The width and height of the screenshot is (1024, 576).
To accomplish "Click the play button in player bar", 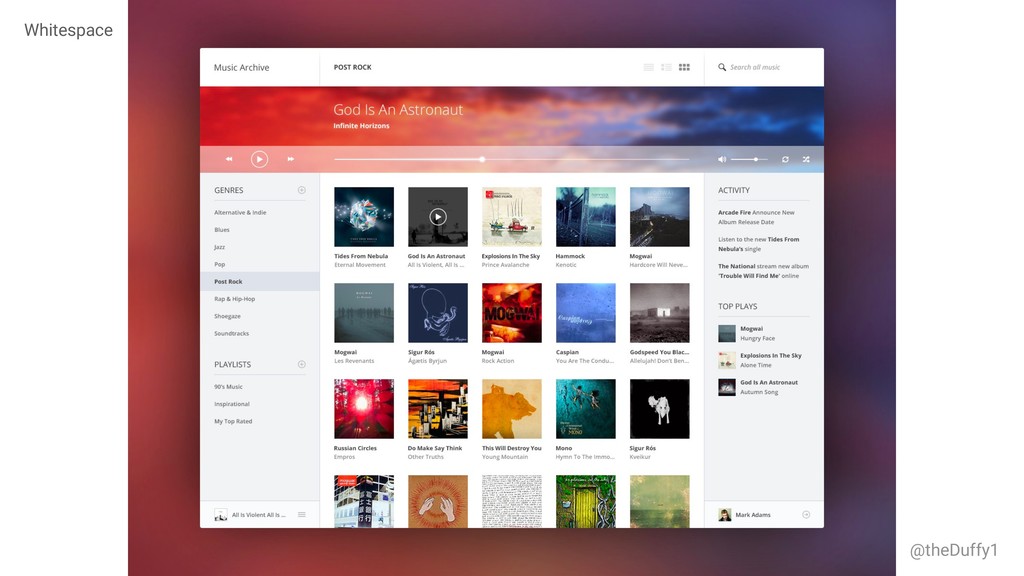I will (259, 159).
